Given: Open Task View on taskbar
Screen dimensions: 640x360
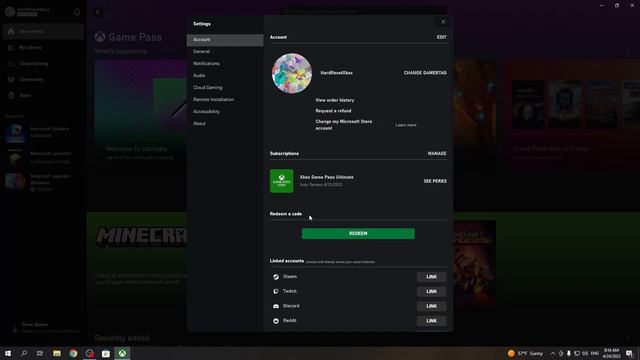Looking at the screenshot, I should tap(40, 353).
